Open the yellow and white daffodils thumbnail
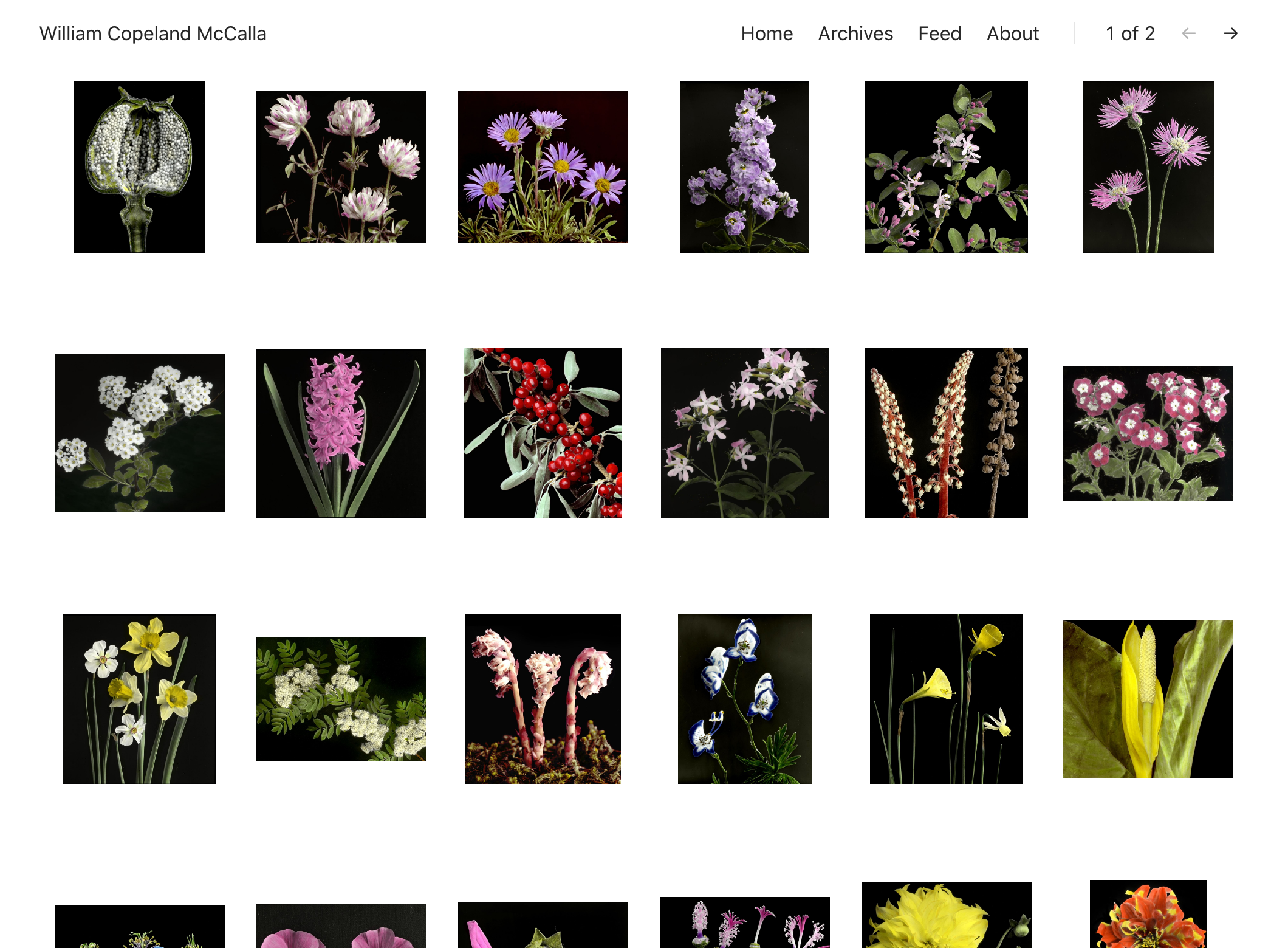The height and width of the screenshot is (948, 1288). 140,699
